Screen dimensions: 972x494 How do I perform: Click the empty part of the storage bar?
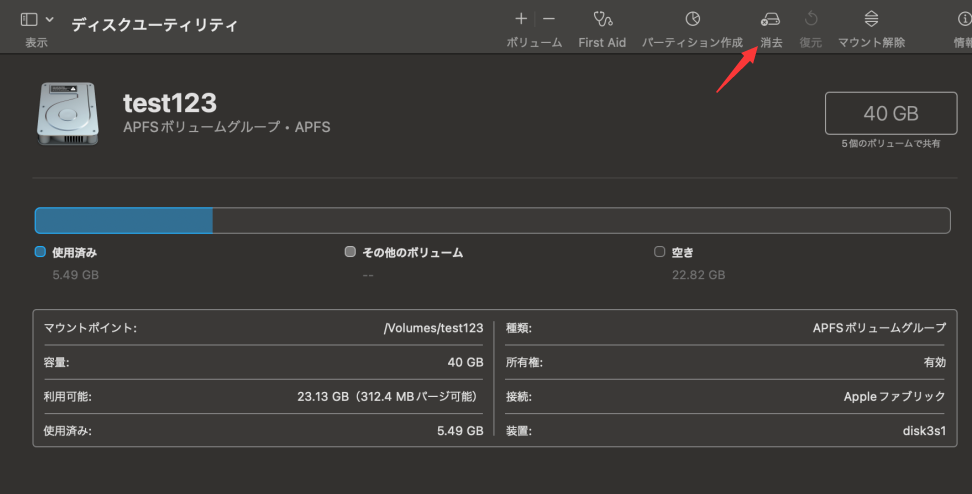click(x=581, y=221)
